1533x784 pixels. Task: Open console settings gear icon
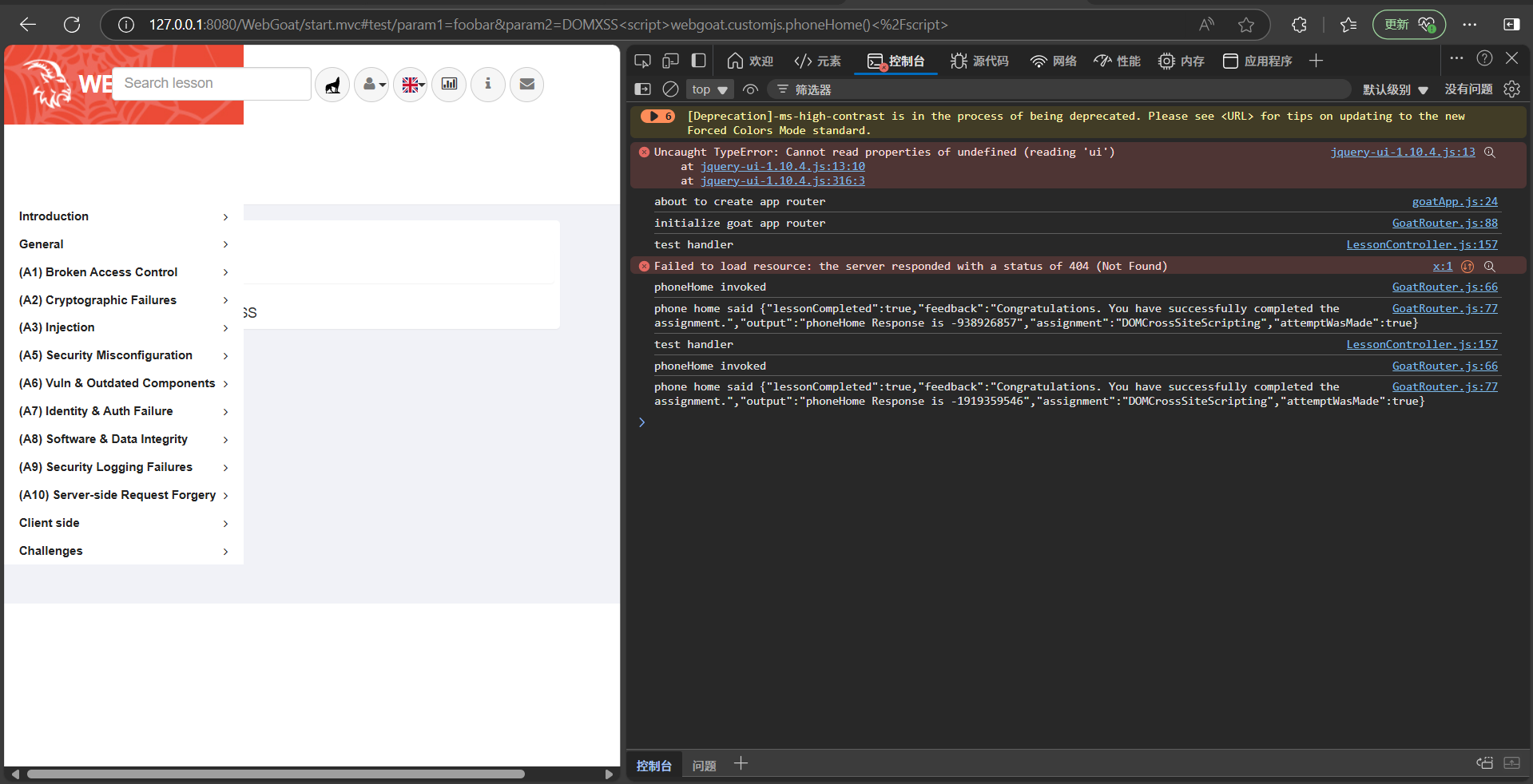tap(1511, 89)
